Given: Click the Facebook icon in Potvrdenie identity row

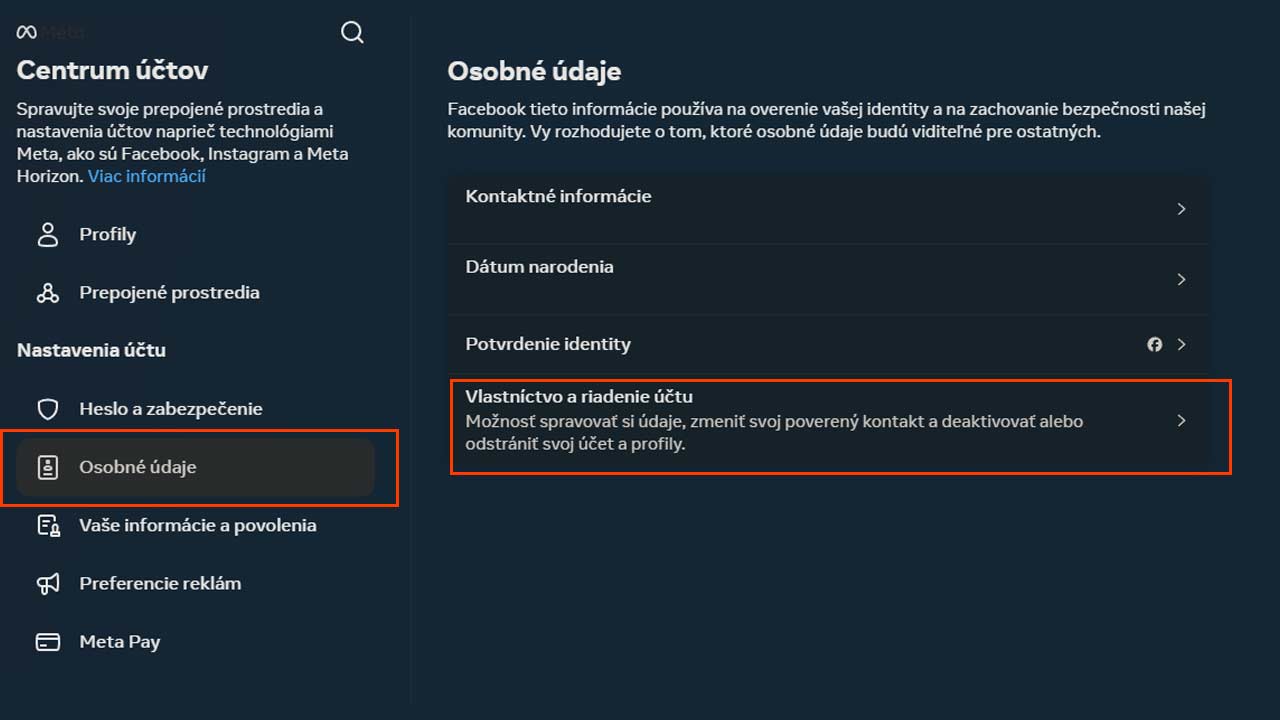Looking at the screenshot, I should click(1155, 344).
